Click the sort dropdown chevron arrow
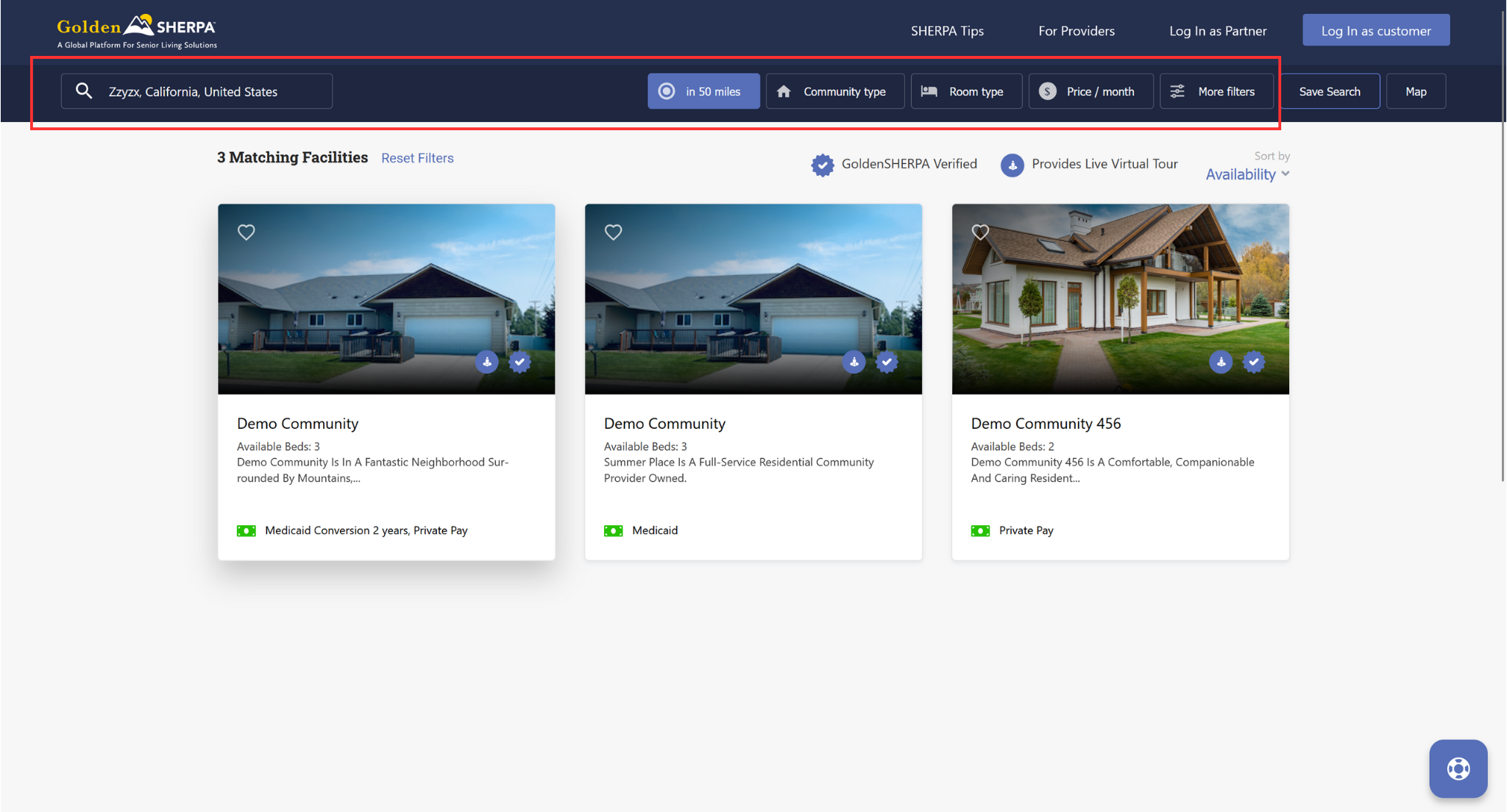This screenshot has width=1507, height=812. 1286,174
